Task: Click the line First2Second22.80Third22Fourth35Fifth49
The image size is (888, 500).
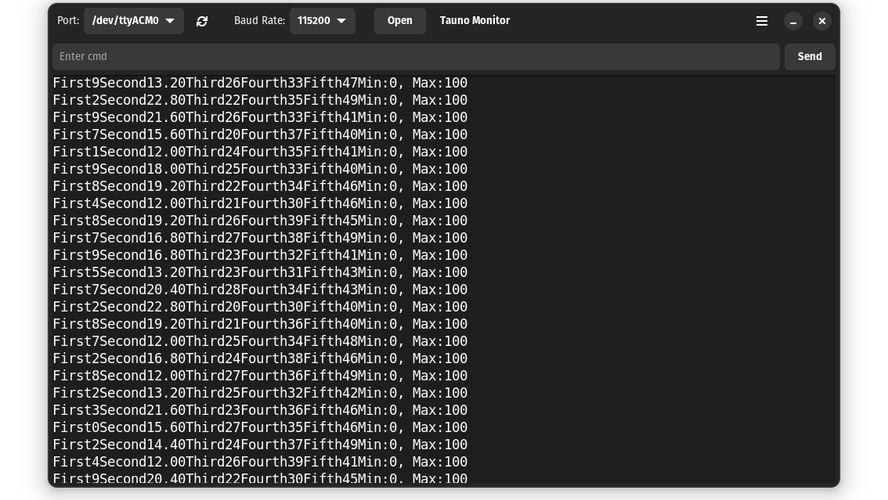Action: [x=260, y=100]
